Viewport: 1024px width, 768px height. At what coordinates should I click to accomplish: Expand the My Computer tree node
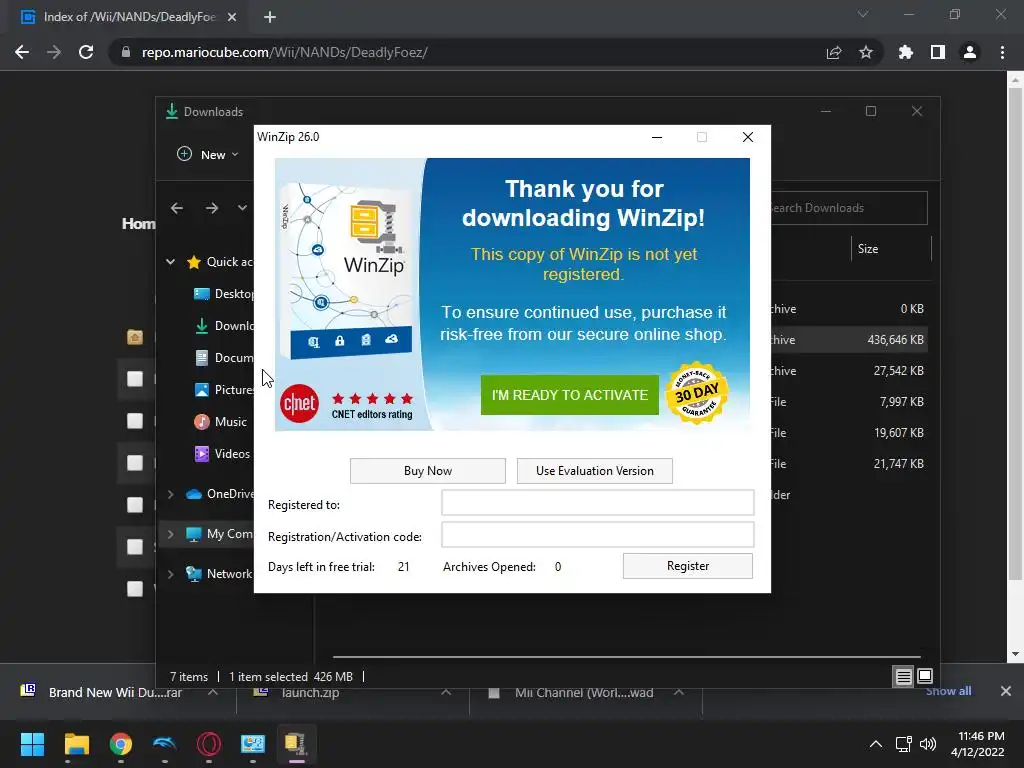click(x=170, y=534)
